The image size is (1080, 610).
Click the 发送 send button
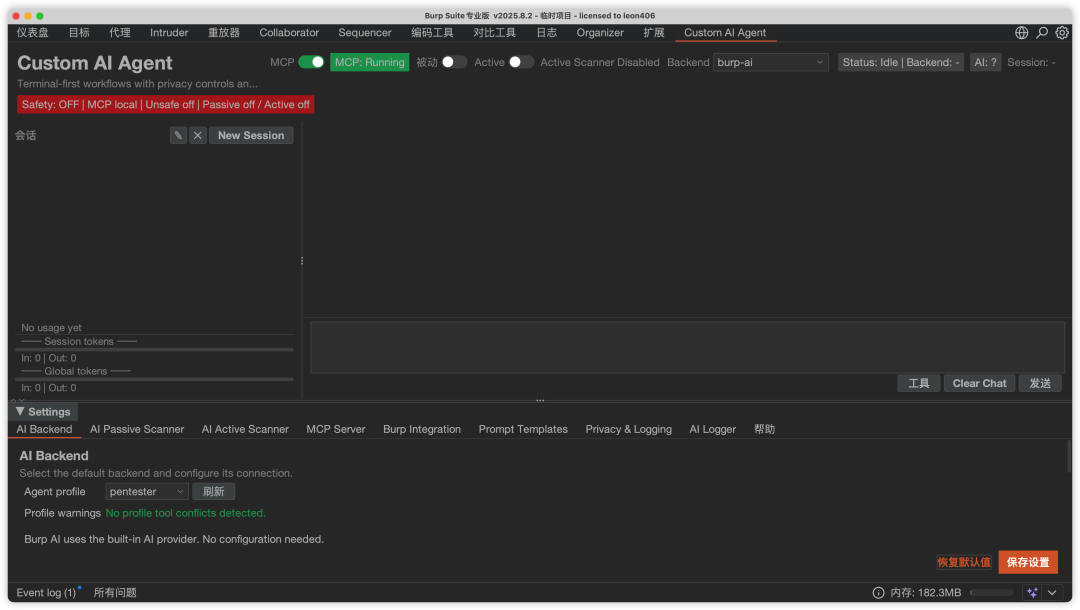coord(1040,383)
